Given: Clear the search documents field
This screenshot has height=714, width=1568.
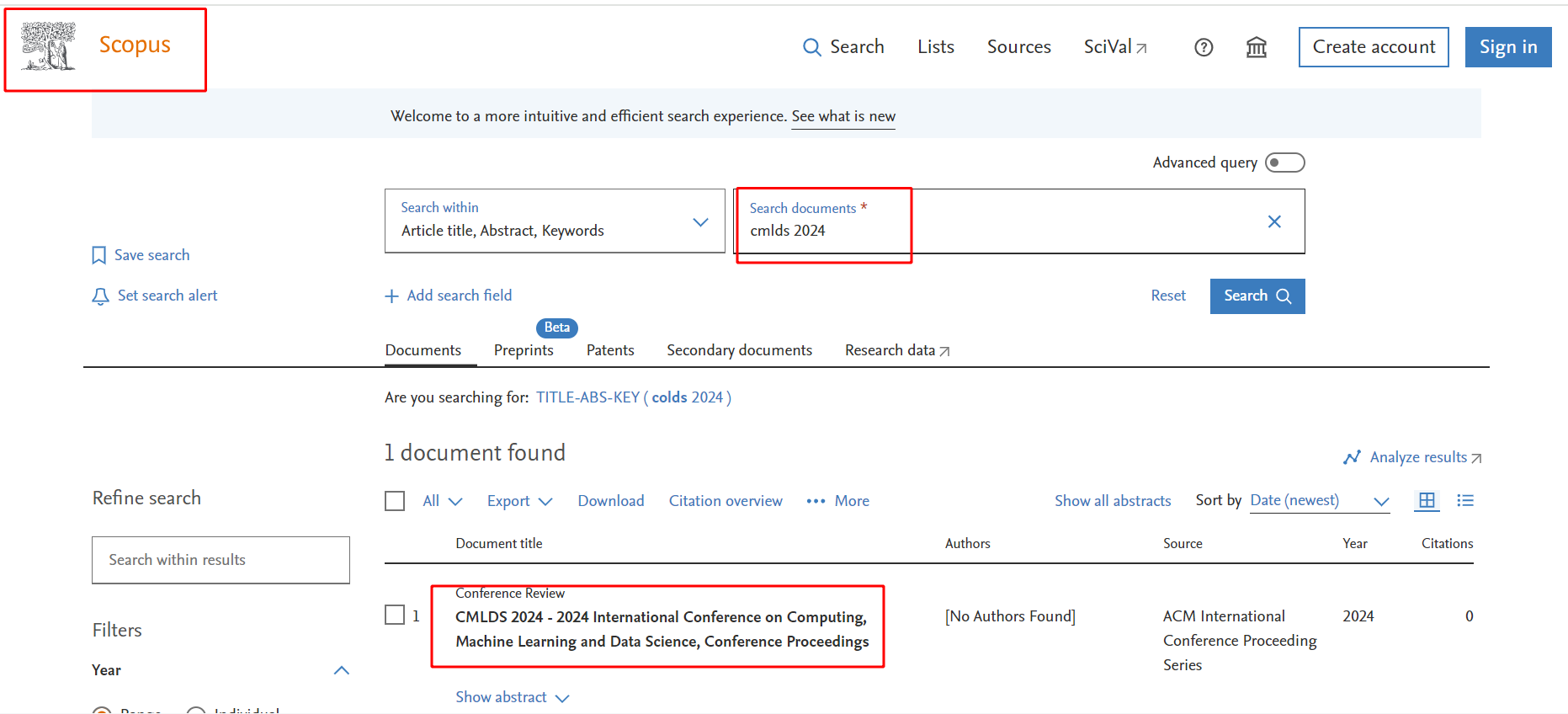Looking at the screenshot, I should (1274, 221).
